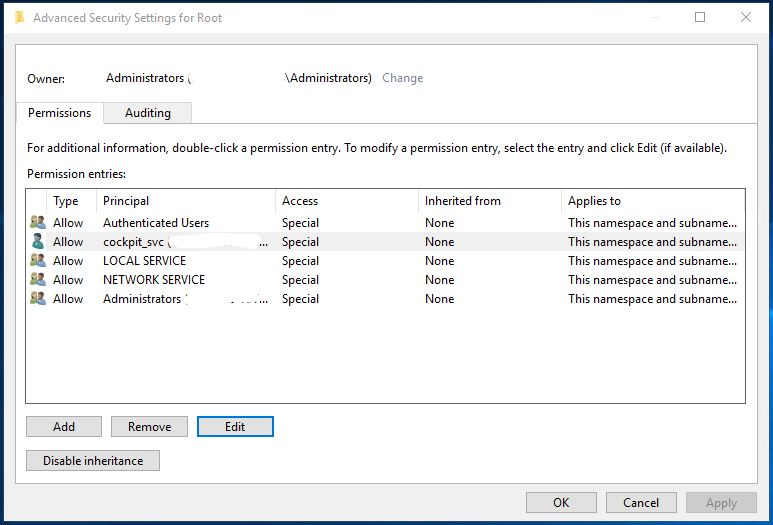Select the cockpit_svc principal entry
This screenshot has width=773, height=525.
click(x=185, y=242)
